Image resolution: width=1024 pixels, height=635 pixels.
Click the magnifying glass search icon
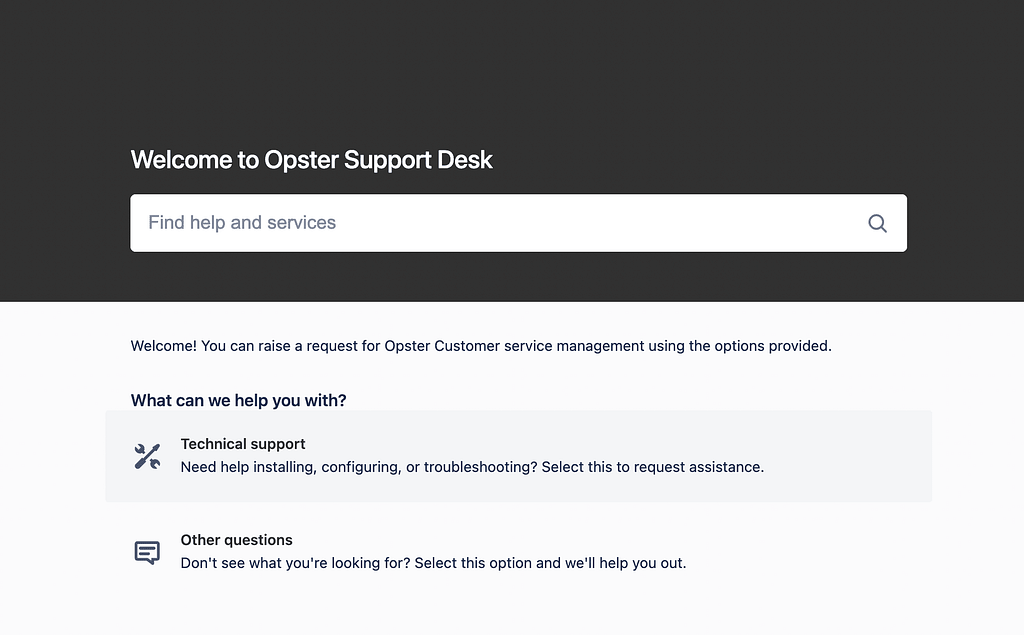[x=877, y=223]
